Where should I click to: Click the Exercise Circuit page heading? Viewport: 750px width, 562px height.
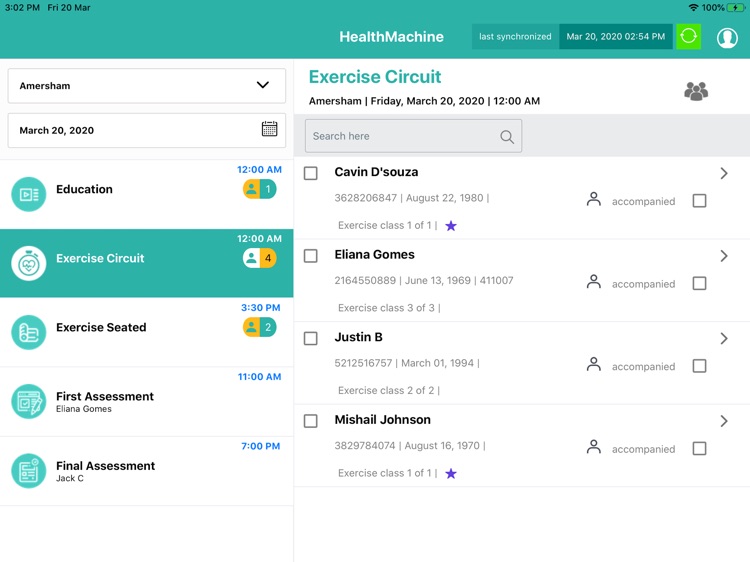(375, 77)
